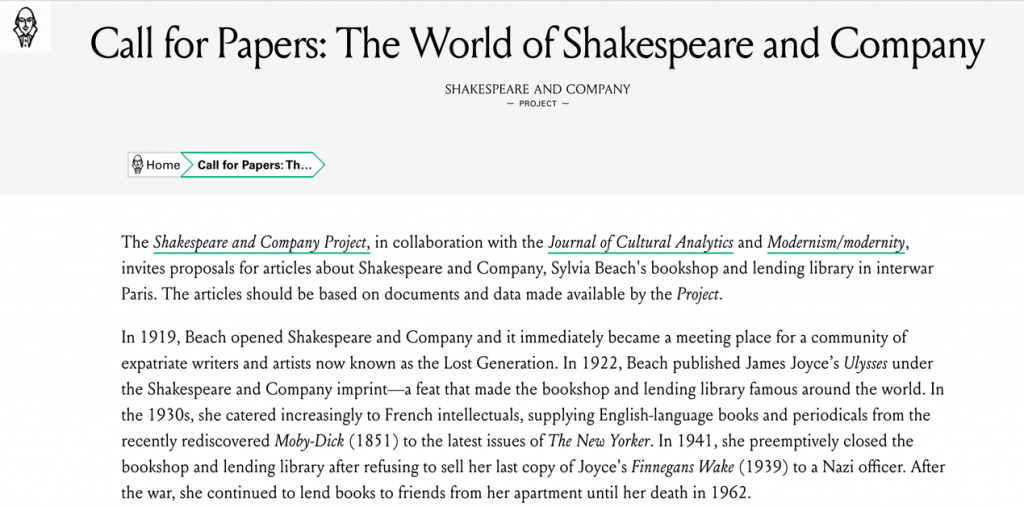Click the PROJECT subtitle under the header
The height and width of the screenshot is (507, 1024).
(x=538, y=103)
